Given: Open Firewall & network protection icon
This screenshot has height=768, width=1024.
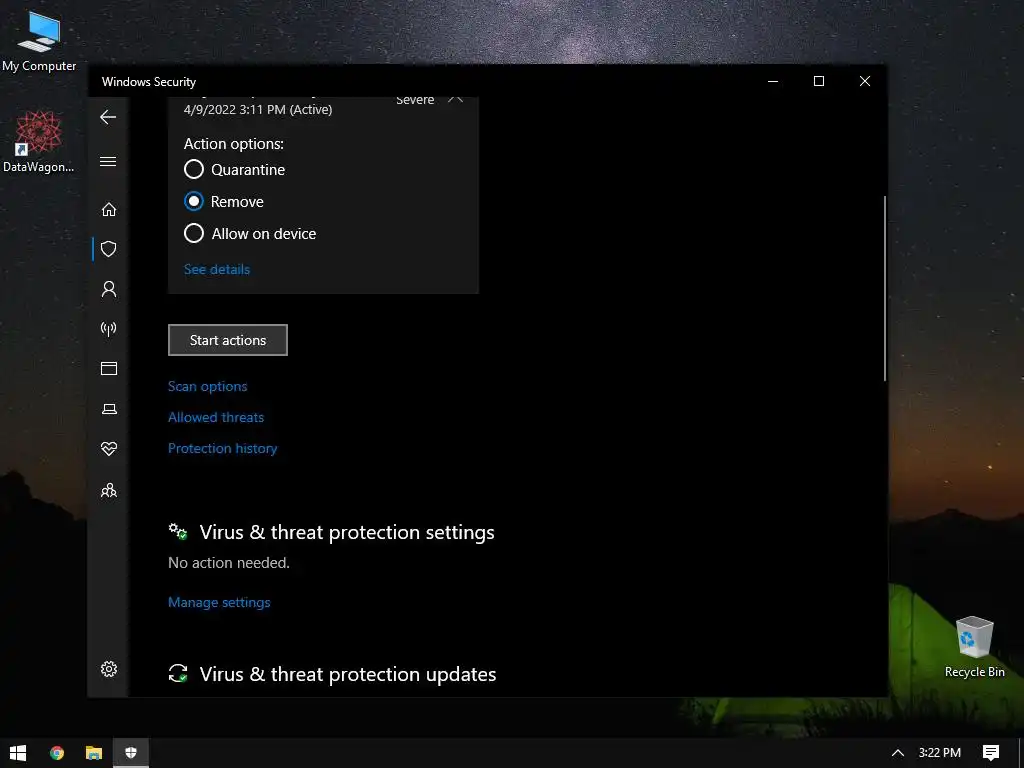Looking at the screenshot, I should 108,328.
